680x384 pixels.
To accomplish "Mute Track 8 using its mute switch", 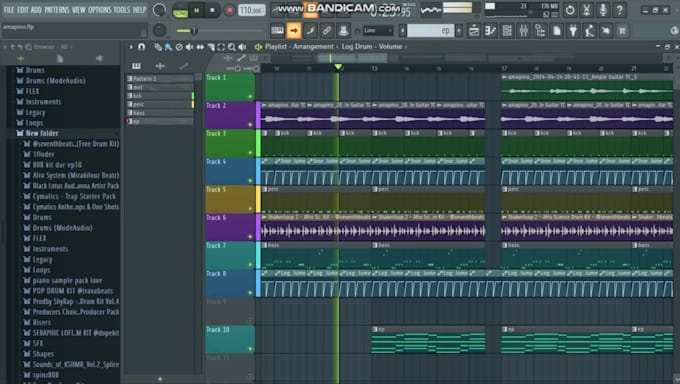I will click(x=250, y=292).
